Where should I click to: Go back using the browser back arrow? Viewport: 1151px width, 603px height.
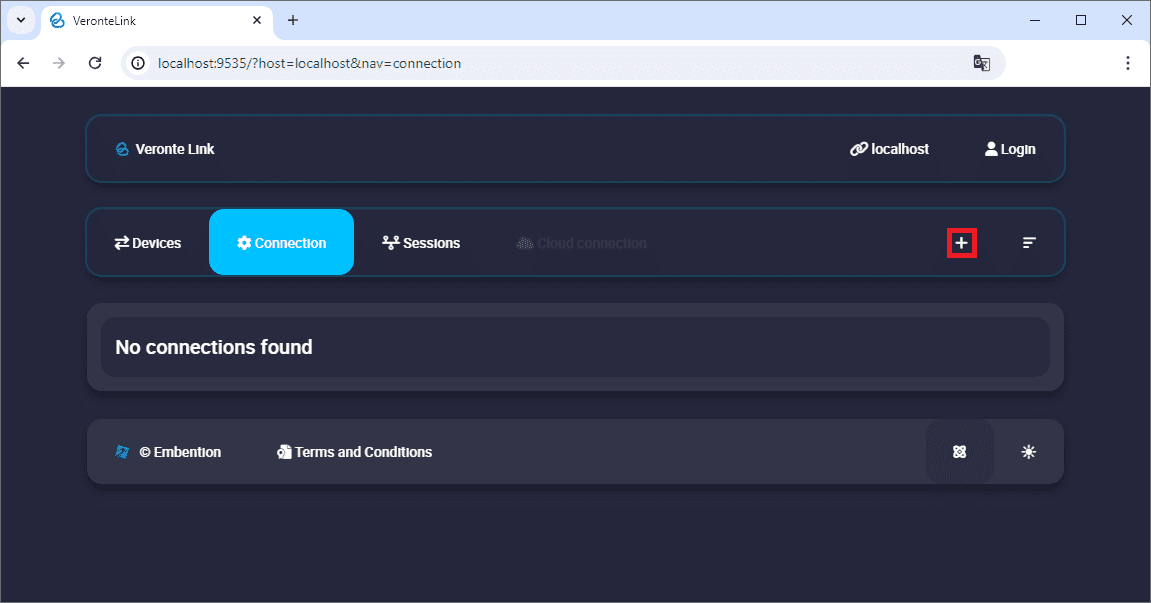(x=24, y=63)
